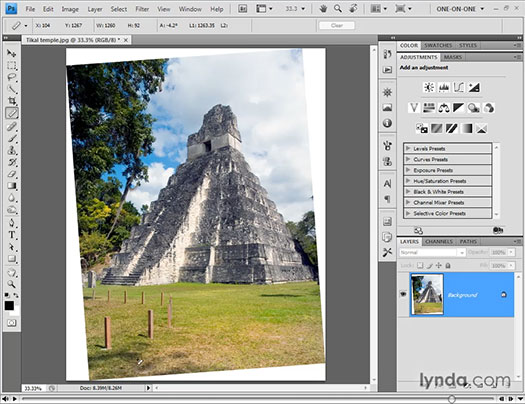This screenshot has width=525, height=404.
Task: Select the Blur tool
Action: point(12,198)
